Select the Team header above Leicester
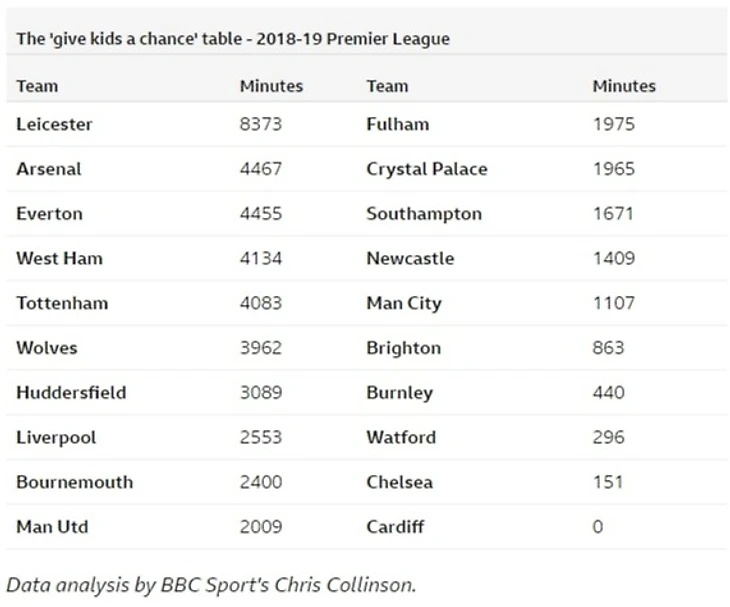The height and width of the screenshot is (607, 730). [x=37, y=86]
